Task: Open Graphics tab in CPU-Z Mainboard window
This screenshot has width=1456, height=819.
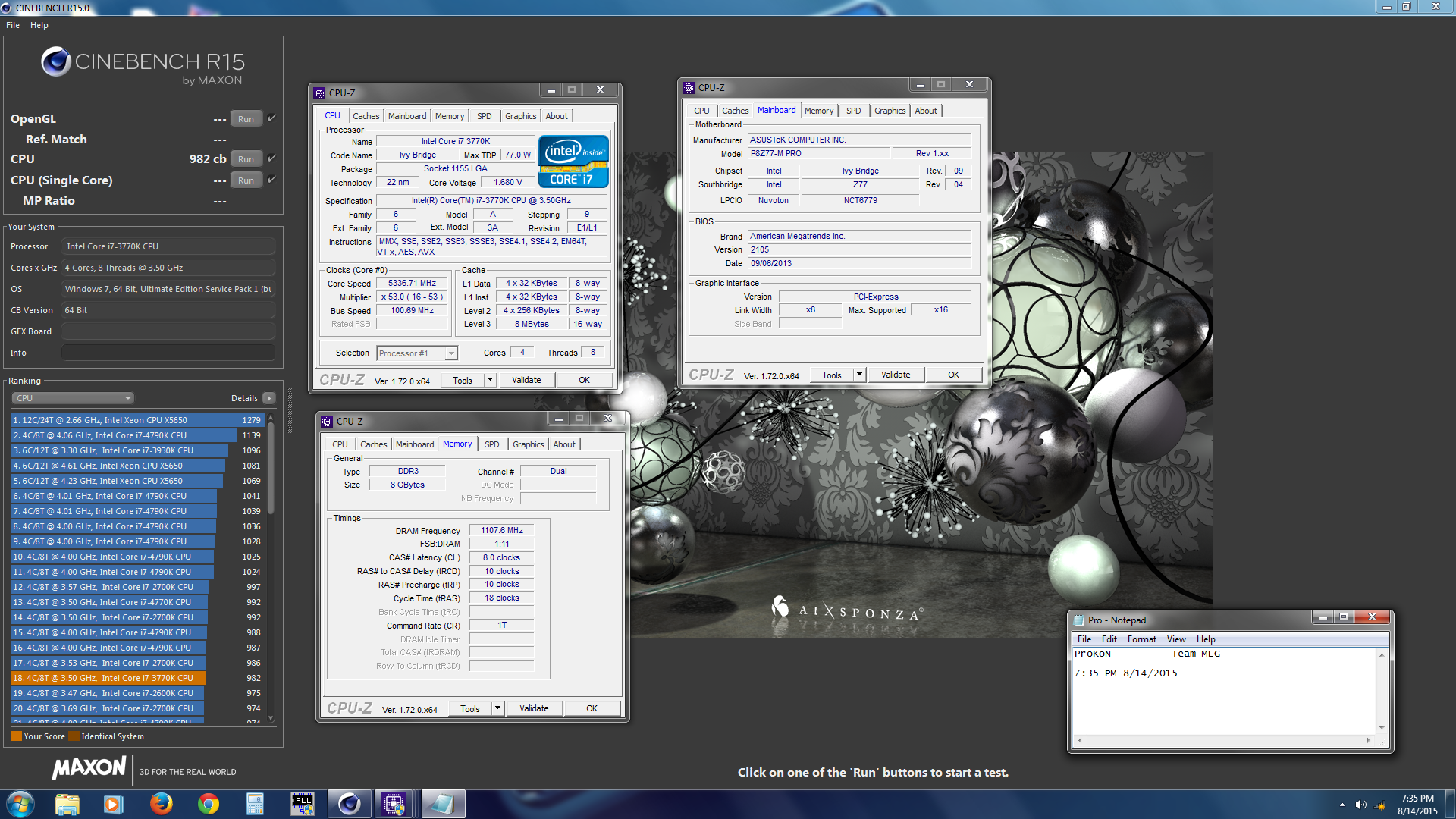Action: click(x=890, y=111)
